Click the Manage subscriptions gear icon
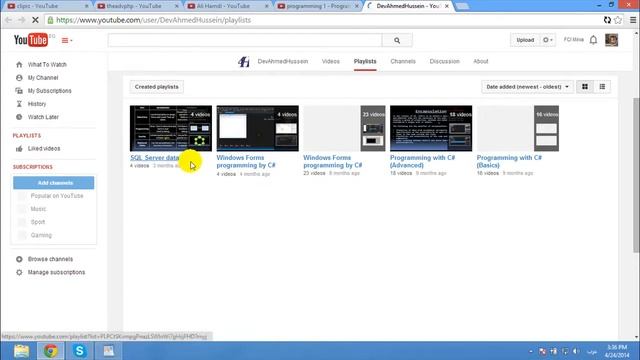Screen dimensions: 640x360 (19, 272)
